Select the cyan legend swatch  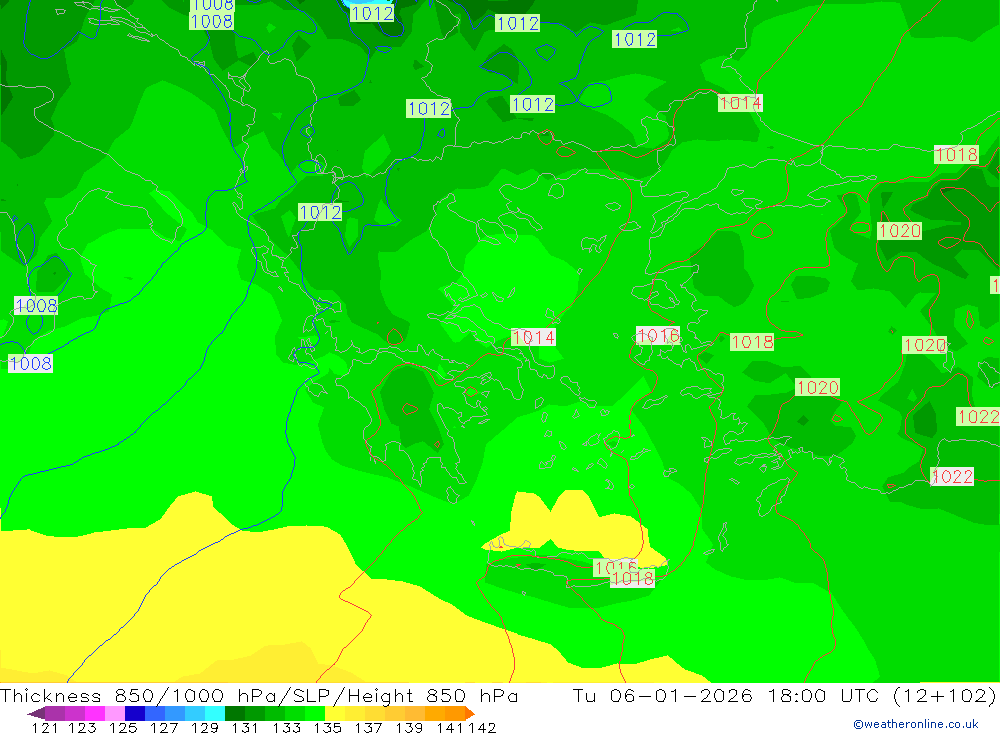(x=215, y=713)
